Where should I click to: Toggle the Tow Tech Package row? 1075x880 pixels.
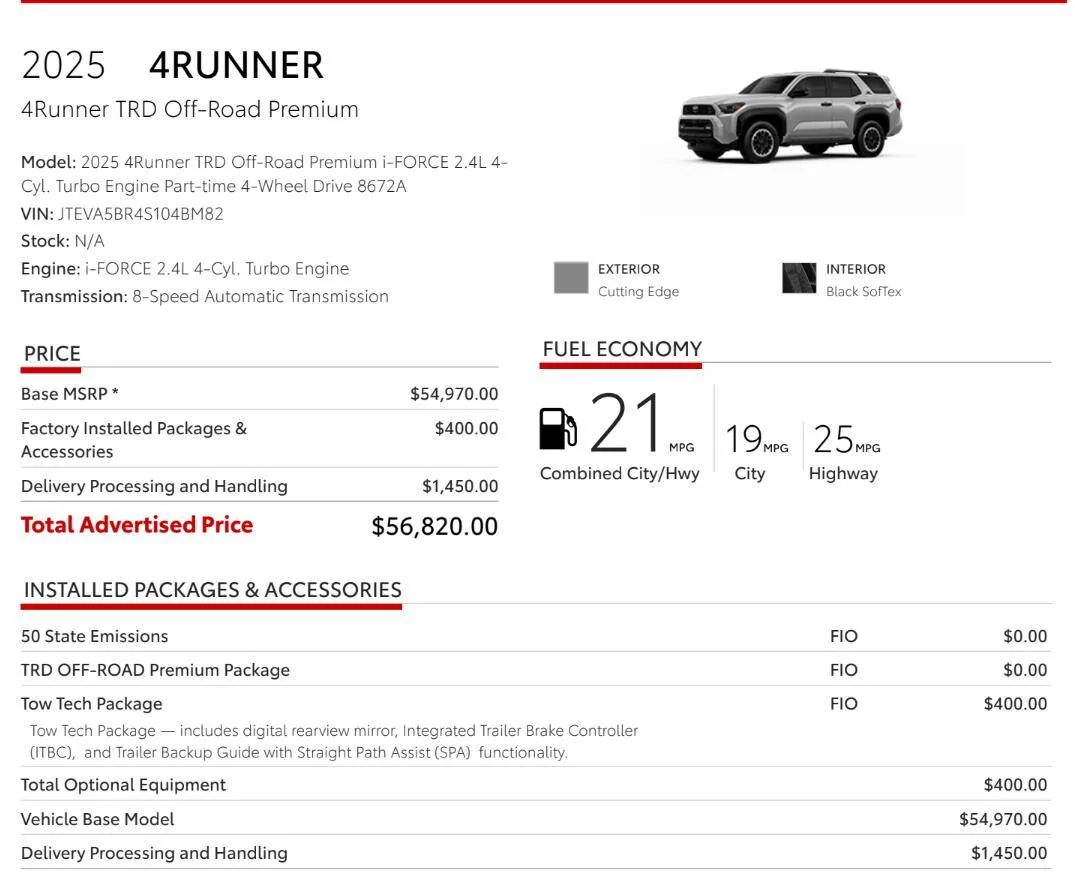click(x=92, y=703)
